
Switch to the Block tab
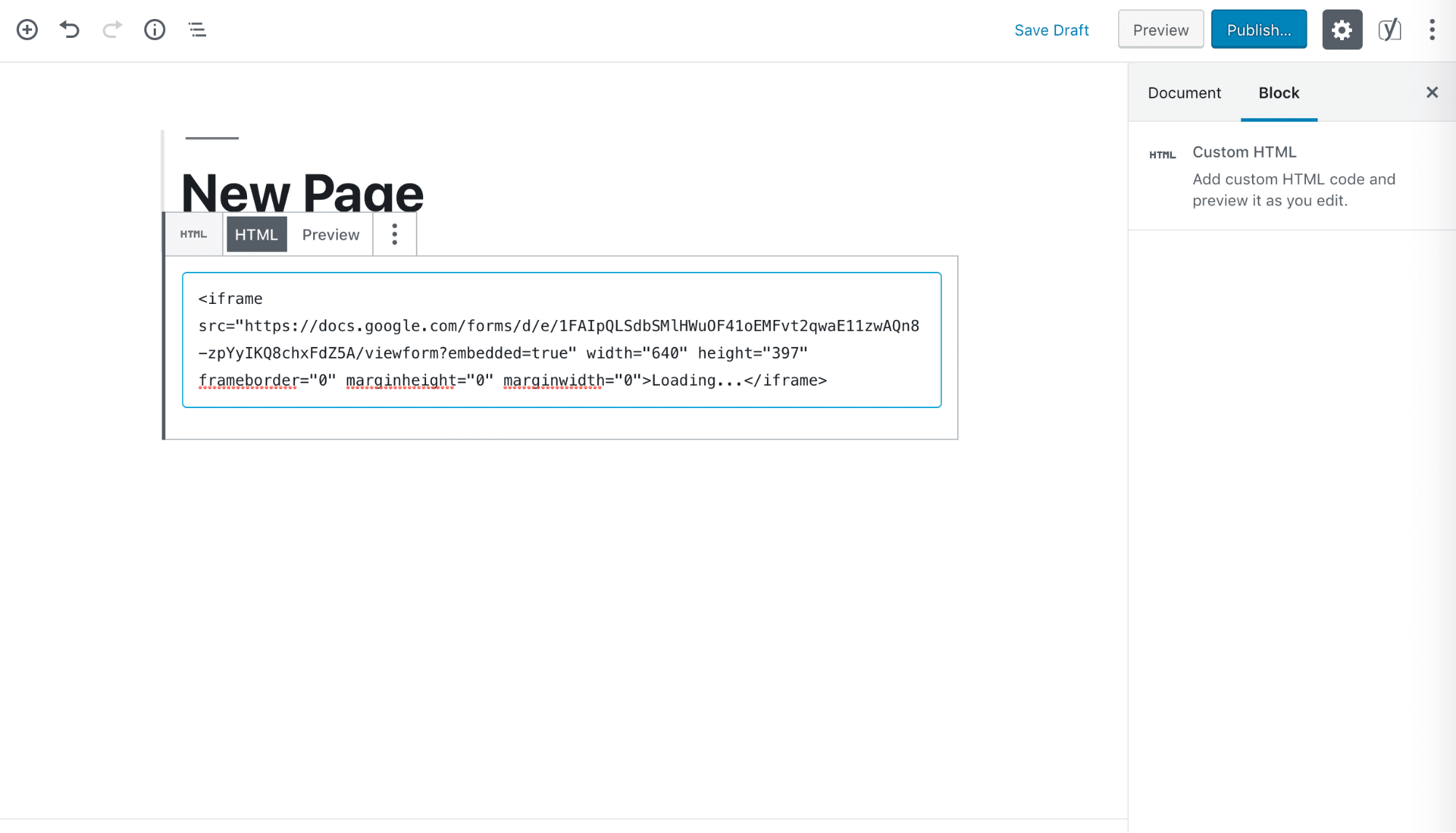coord(1279,92)
